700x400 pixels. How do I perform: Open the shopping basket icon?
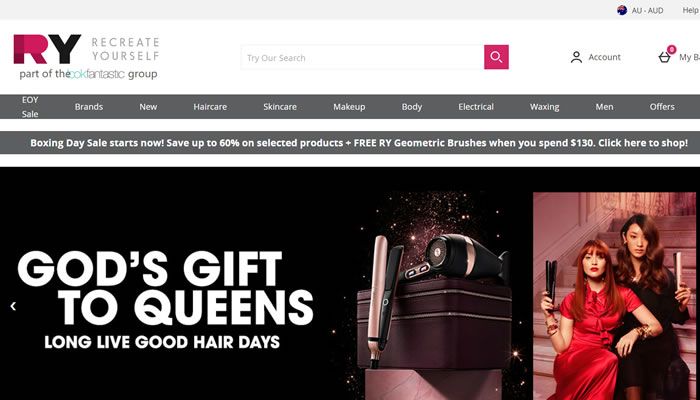pyautogui.click(x=664, y=57)
